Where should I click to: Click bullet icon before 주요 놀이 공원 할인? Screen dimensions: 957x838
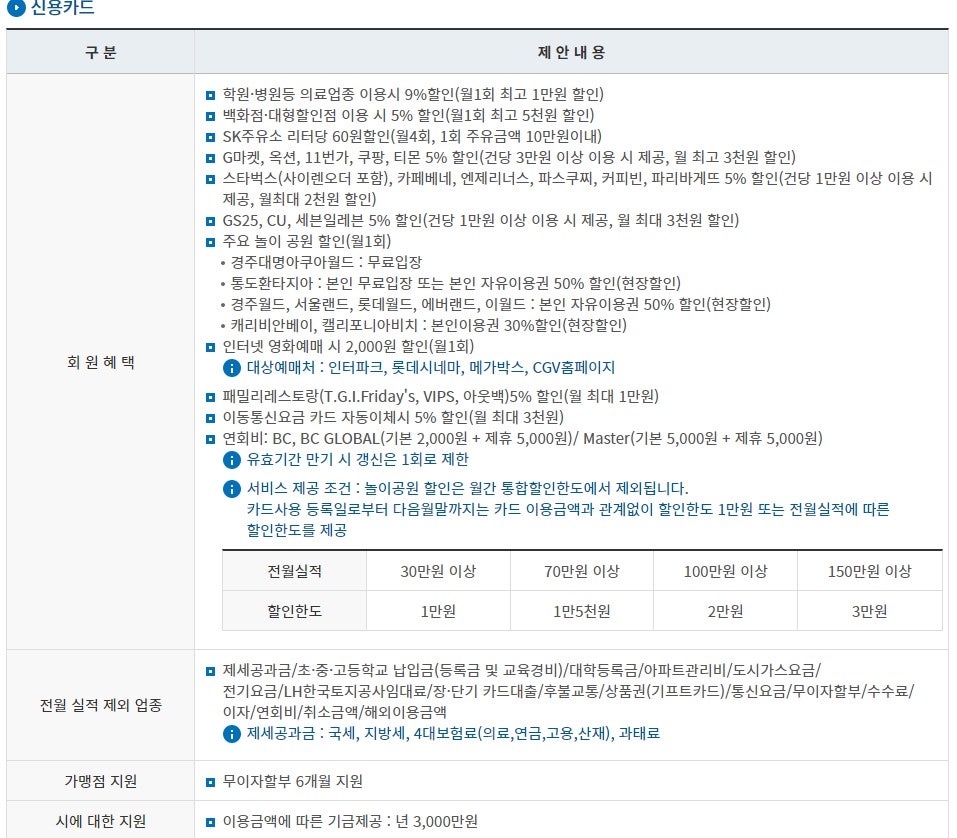coord(211,242)
